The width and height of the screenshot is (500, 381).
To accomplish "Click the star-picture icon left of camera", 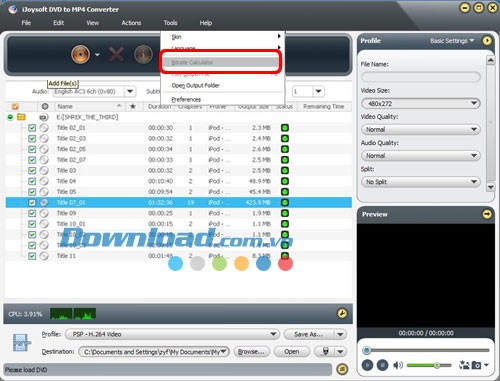I will 464,365.
